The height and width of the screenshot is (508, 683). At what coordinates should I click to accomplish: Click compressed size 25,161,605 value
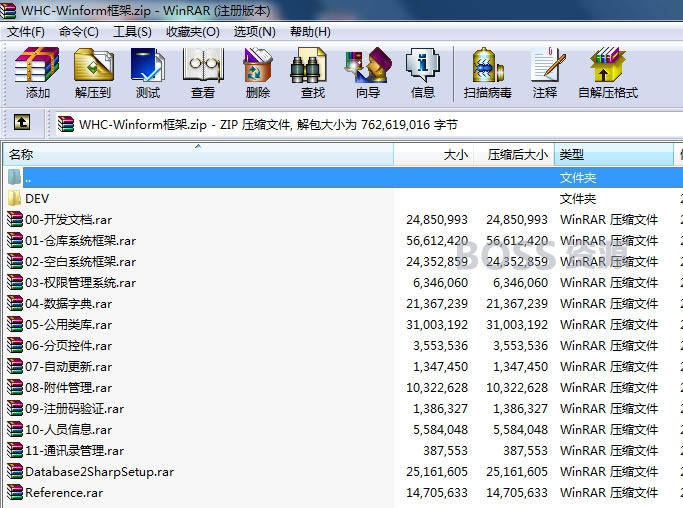(x=517, y=471)
